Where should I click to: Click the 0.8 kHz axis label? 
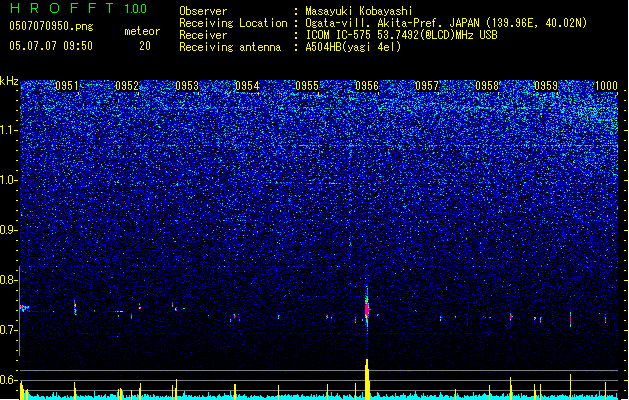(x=9, y=280)
